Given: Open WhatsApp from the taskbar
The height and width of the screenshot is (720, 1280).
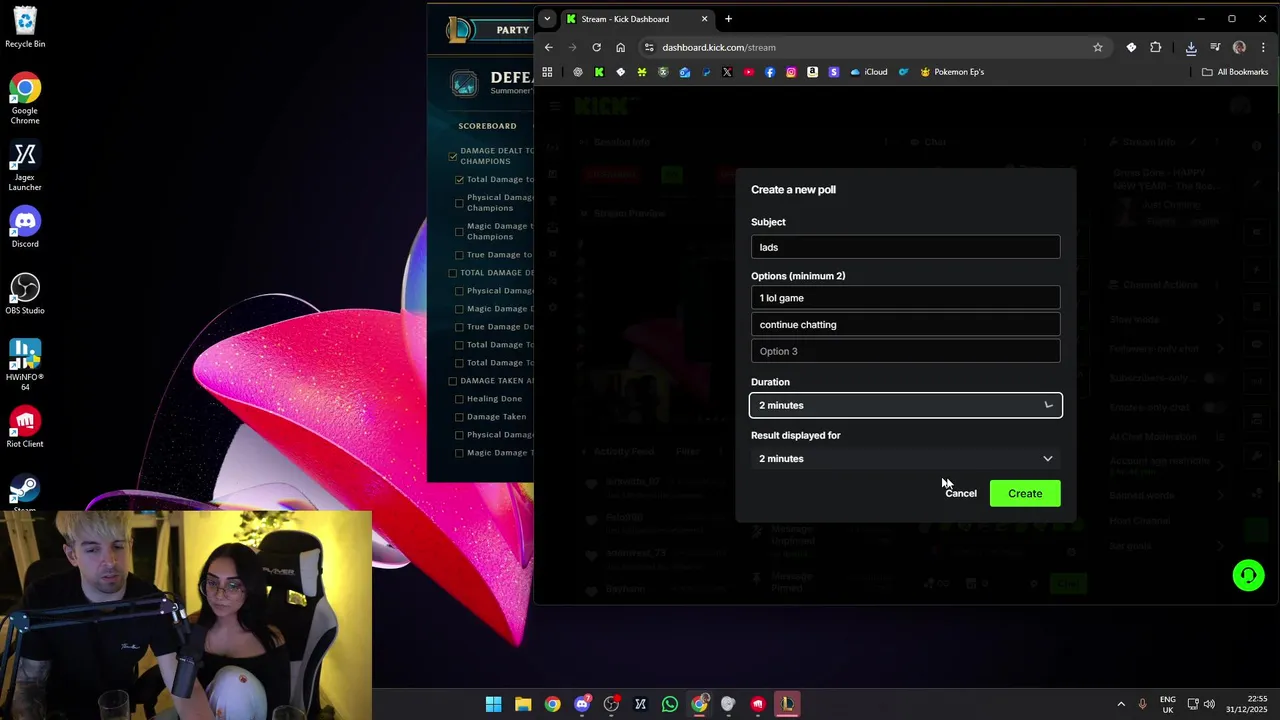Looking at the screenshot, I should [670, 704].
